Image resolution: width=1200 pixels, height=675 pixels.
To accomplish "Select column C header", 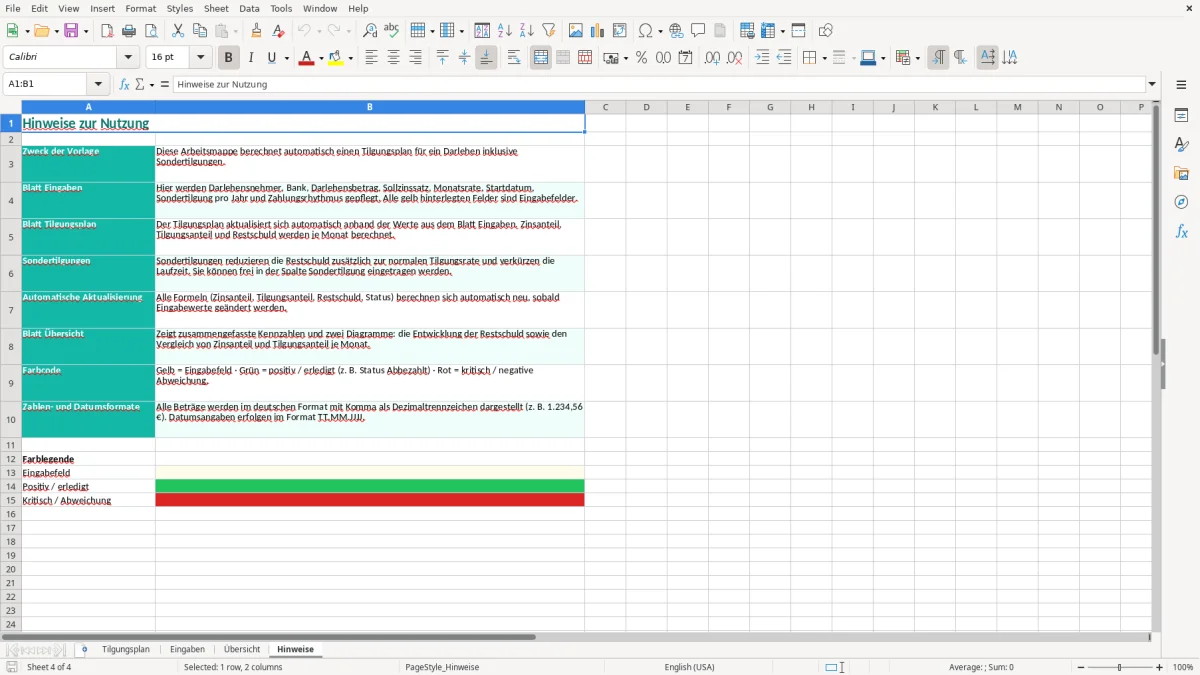I will [605, 107].
